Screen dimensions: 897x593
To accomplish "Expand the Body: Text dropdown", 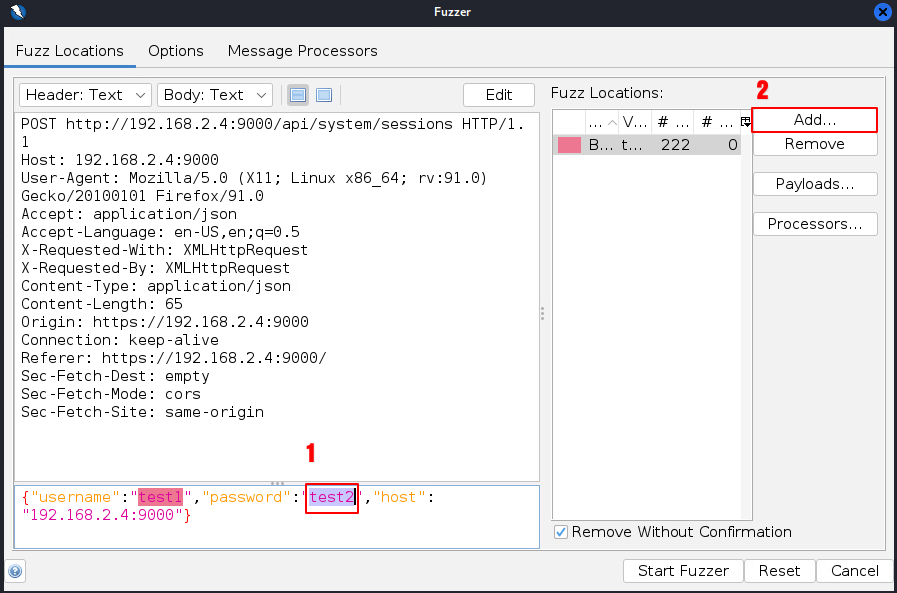I will click(214, 95).
